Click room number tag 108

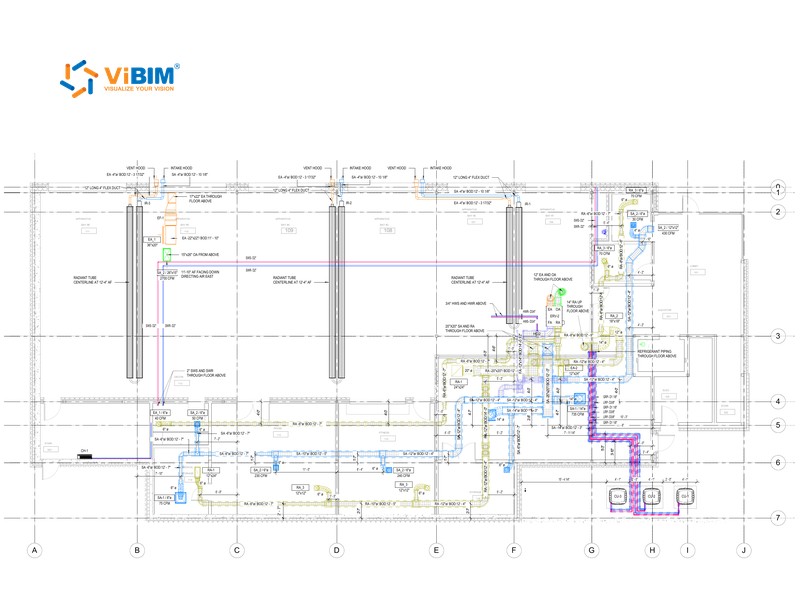(387, 231)
